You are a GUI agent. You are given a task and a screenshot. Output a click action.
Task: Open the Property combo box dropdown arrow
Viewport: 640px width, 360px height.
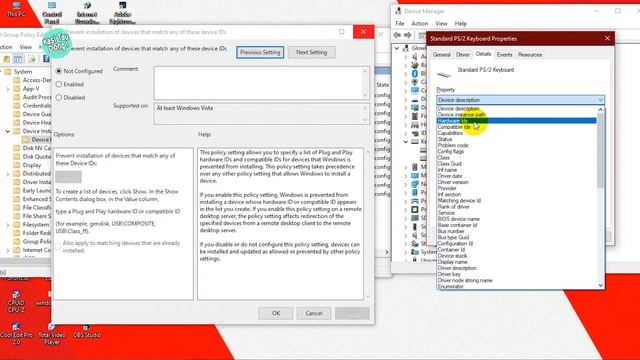point(600,100)
